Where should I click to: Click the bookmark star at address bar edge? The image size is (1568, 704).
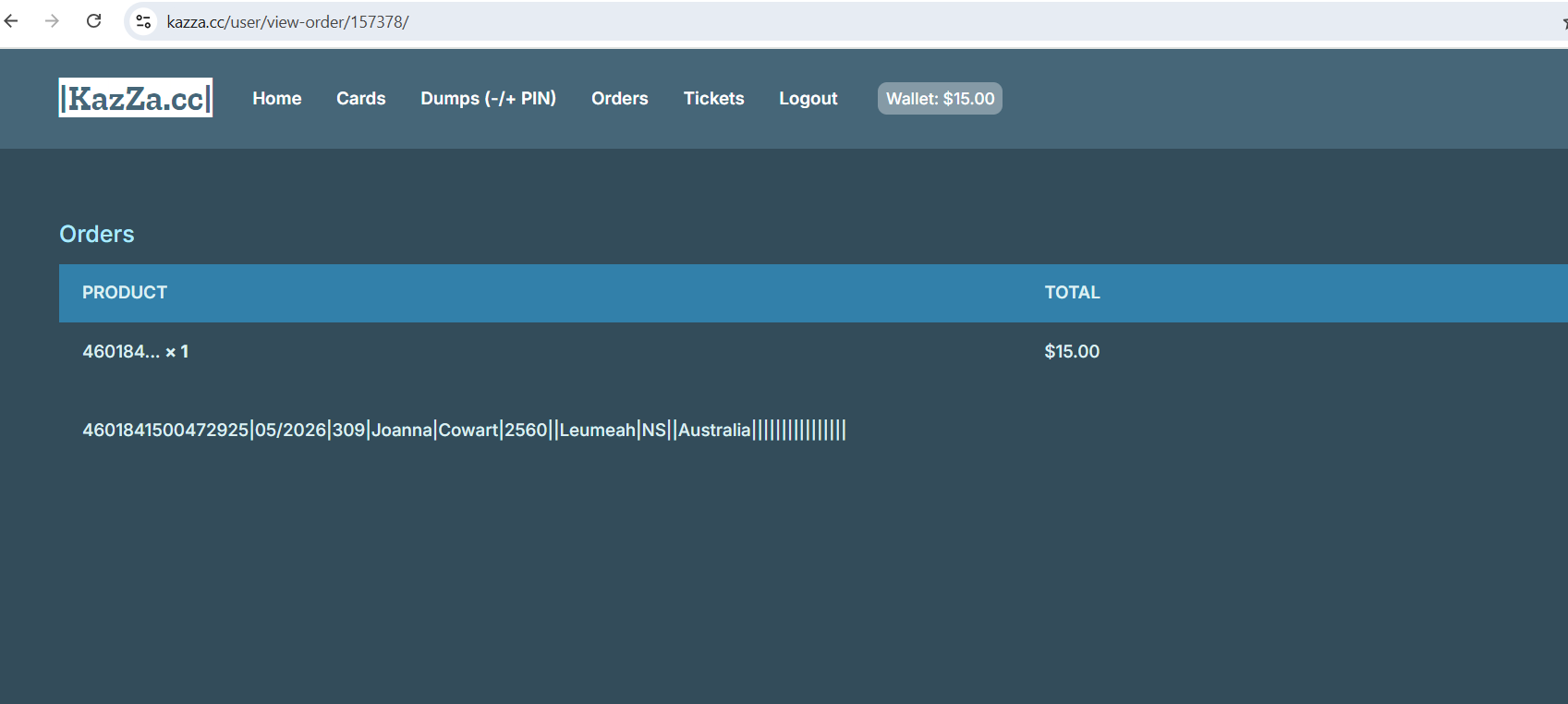[1562, 22]
